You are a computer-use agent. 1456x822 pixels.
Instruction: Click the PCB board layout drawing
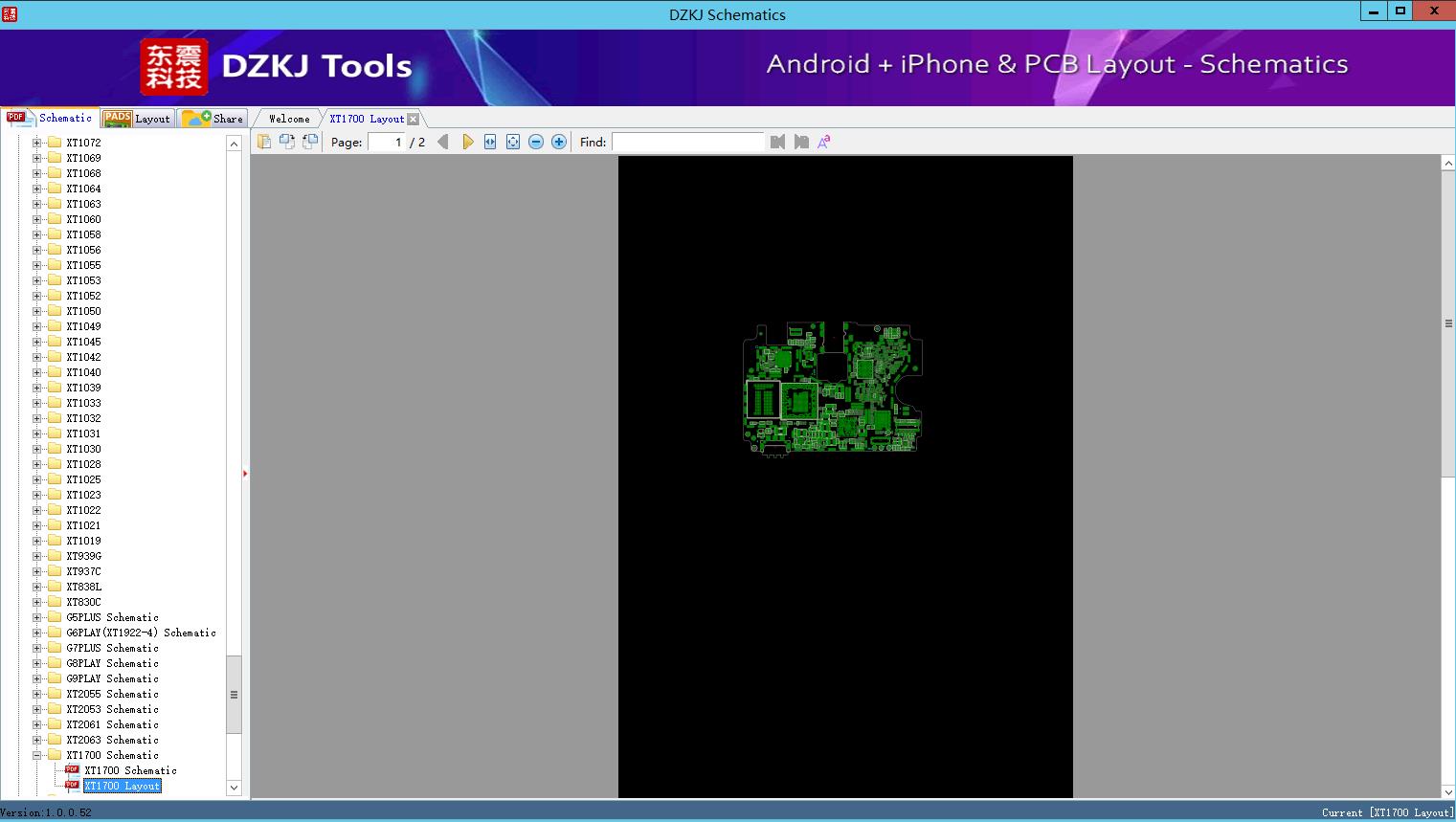[x=833, y=388]
